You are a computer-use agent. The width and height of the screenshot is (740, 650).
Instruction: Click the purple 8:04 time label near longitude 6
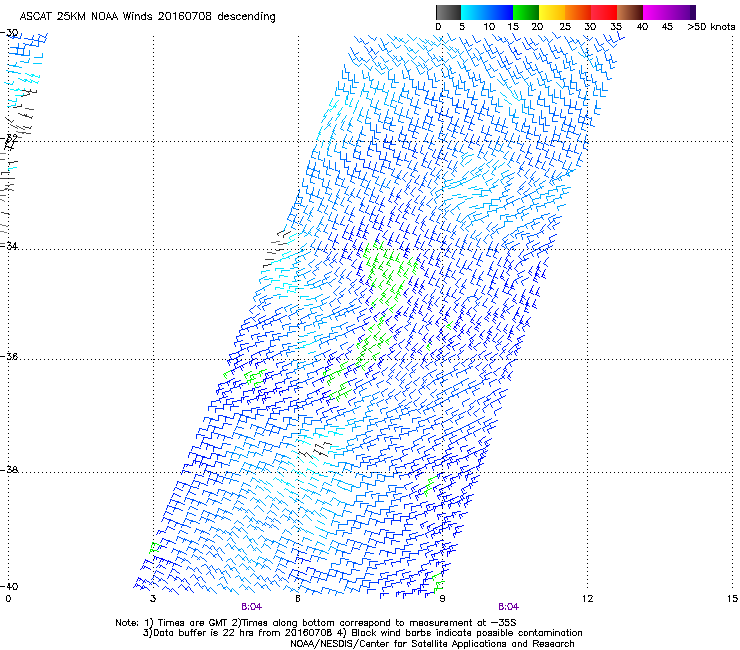(x=252, y=607)
